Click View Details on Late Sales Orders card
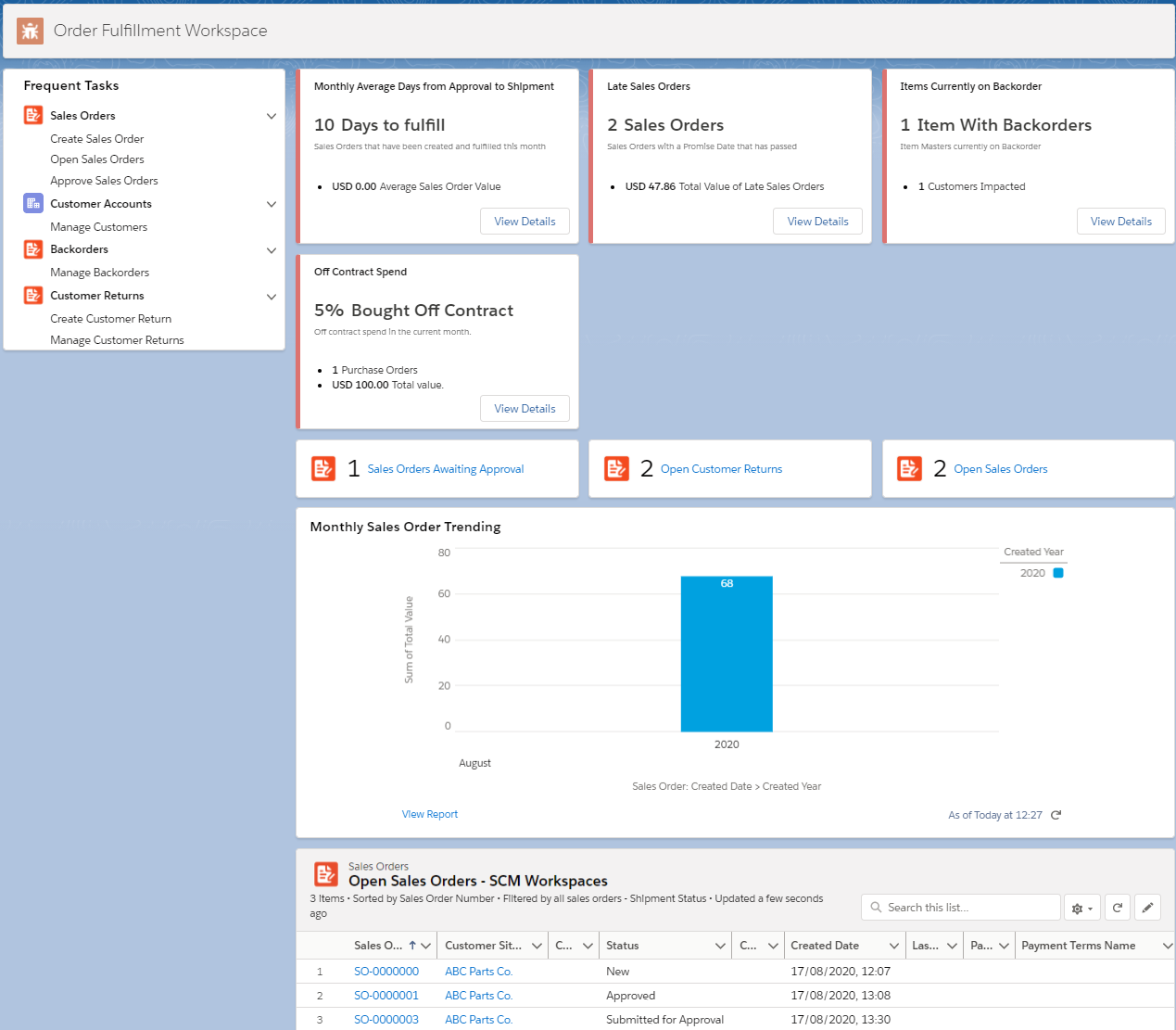The height and width of the screenshot is (1030, 1176). [817, 221]
